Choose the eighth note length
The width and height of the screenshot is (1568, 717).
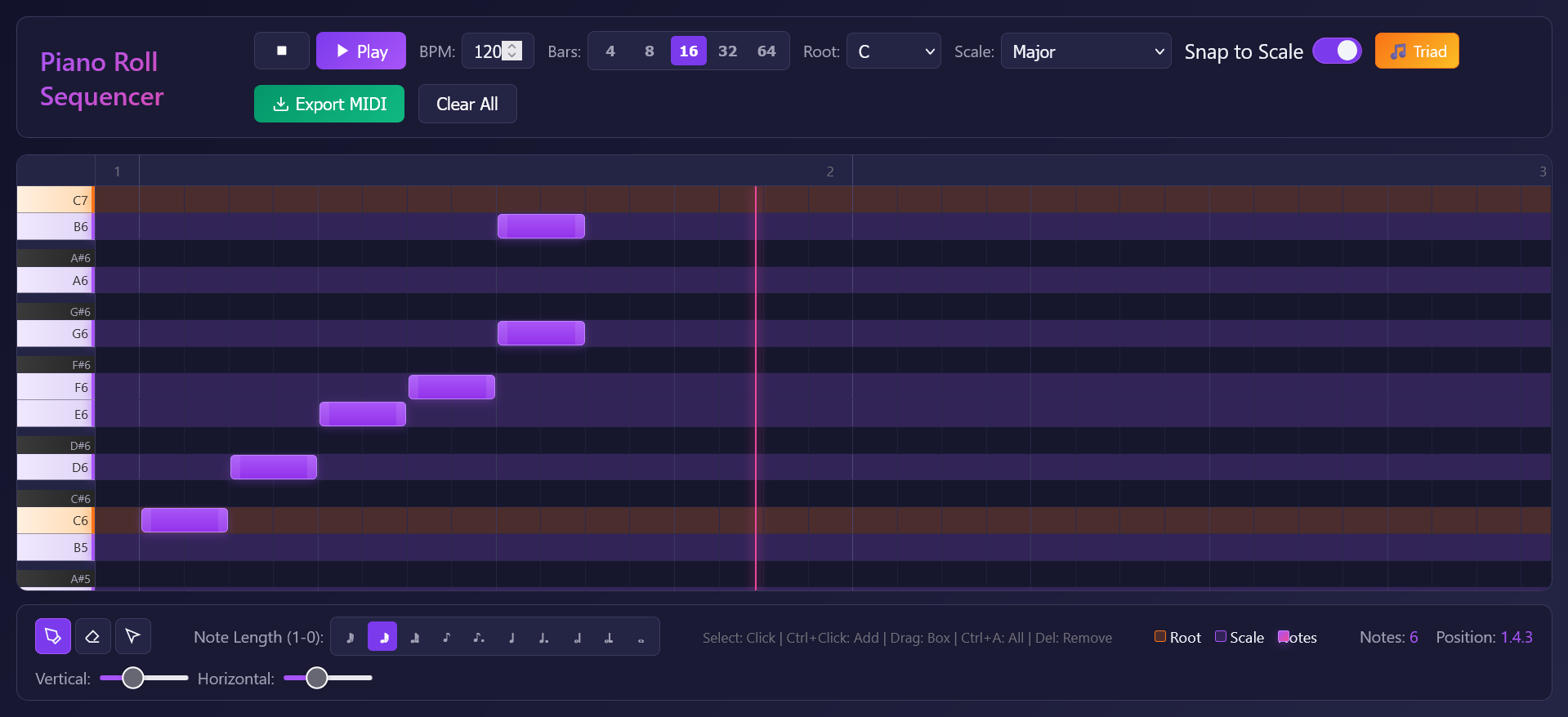coord(447,638)
